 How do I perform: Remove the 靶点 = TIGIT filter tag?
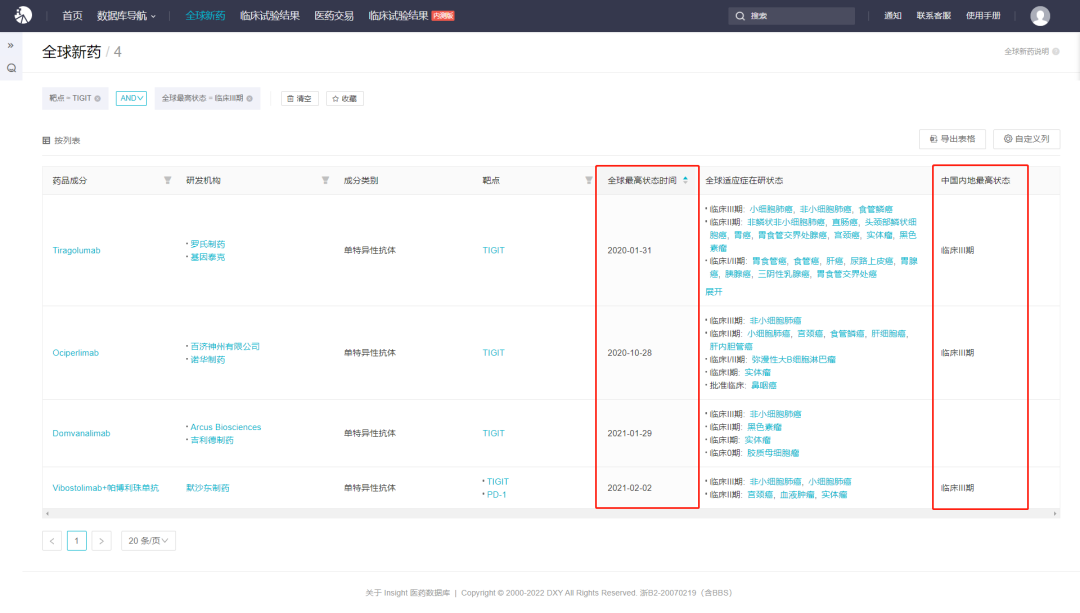tap(98, 98)
